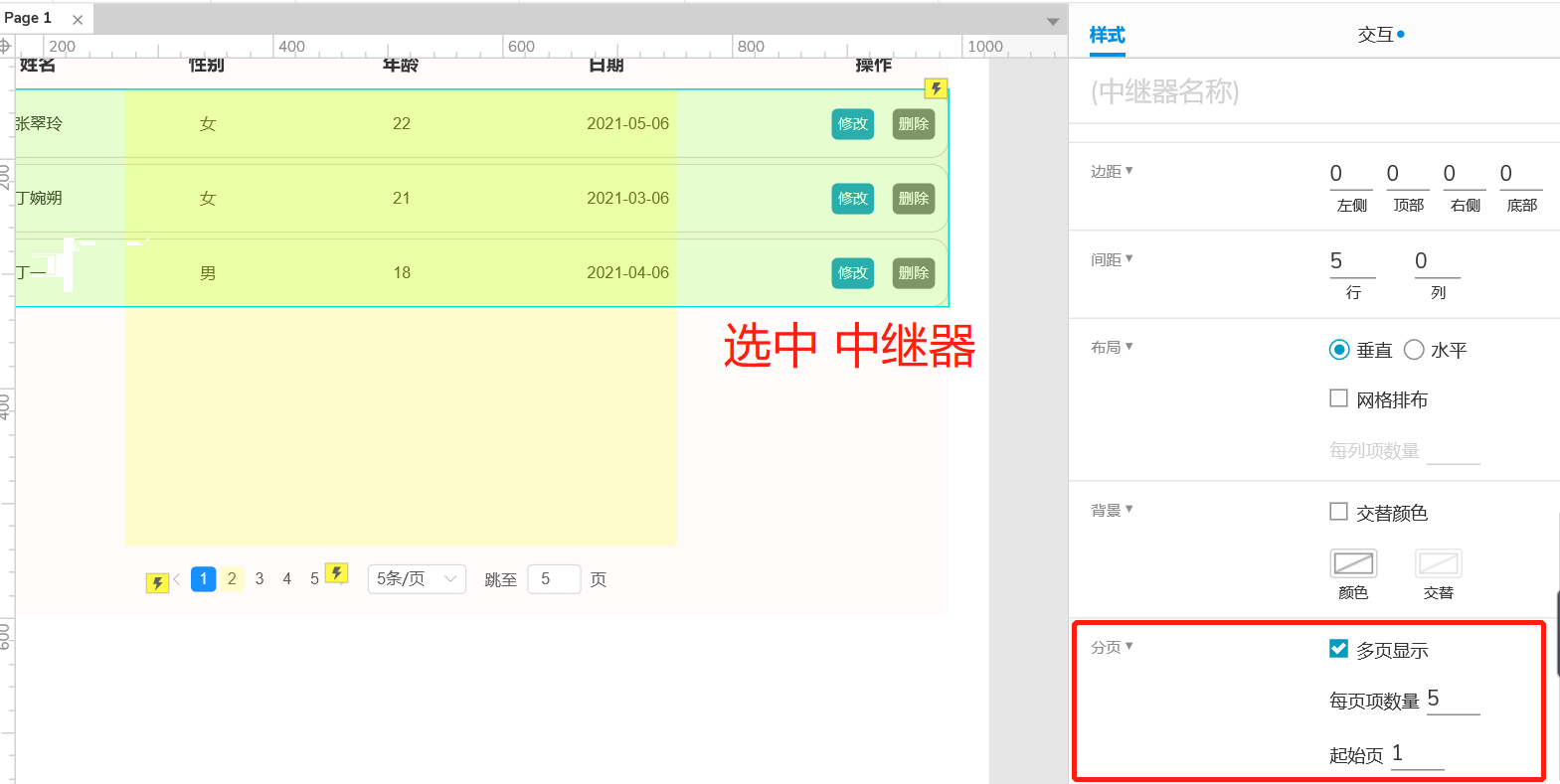Click the ruler origin crosshair icon
The image size is (1560, 784).
(5, 46)
